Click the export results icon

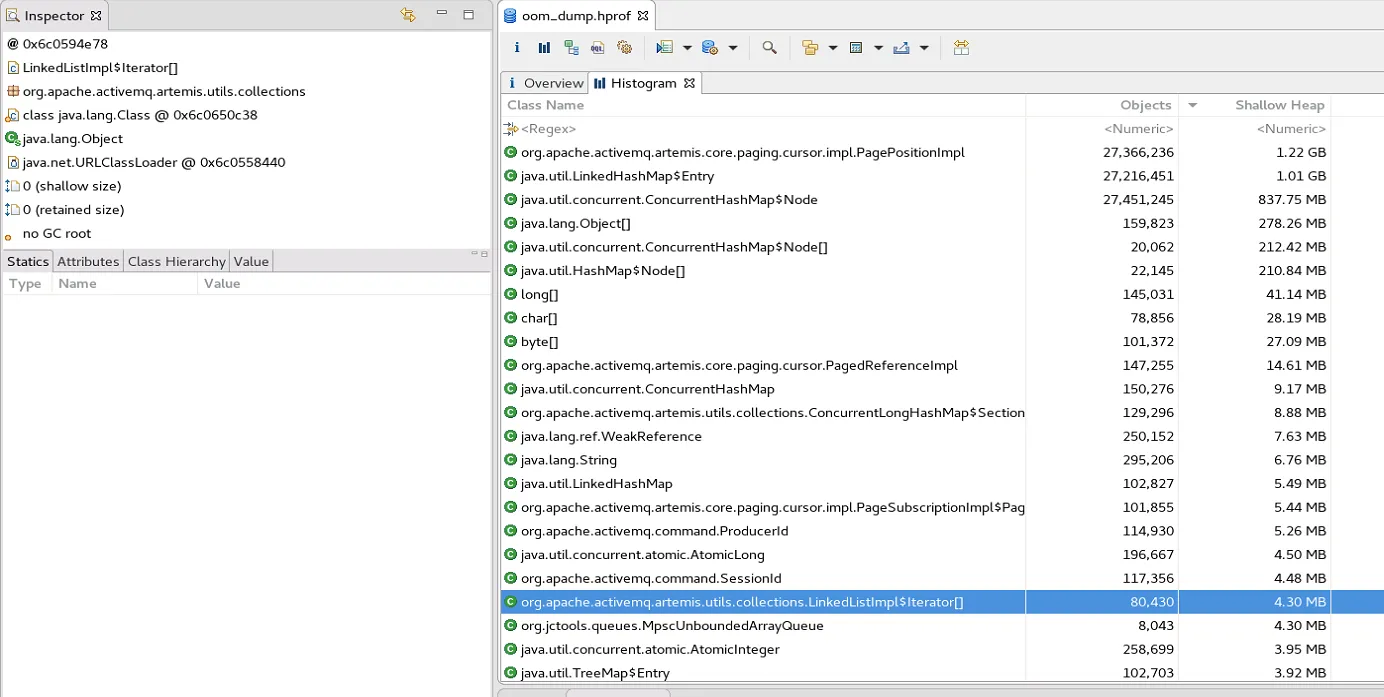(901, 47)
